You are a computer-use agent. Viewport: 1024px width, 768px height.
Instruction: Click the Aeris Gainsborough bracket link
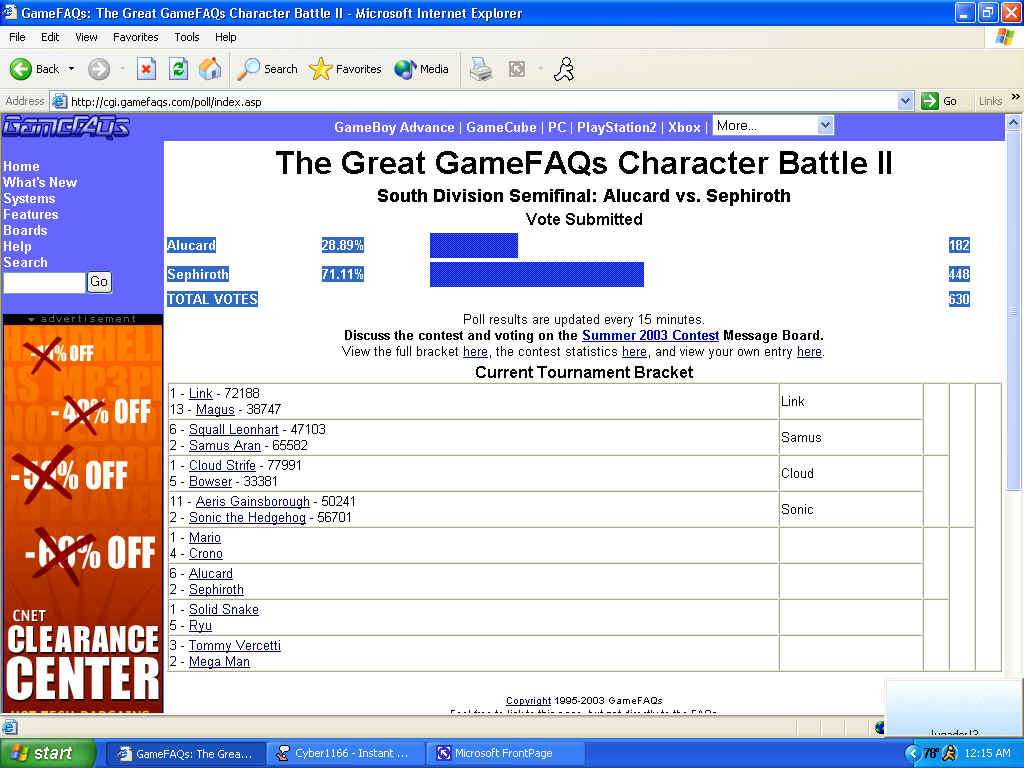(253, 501)
